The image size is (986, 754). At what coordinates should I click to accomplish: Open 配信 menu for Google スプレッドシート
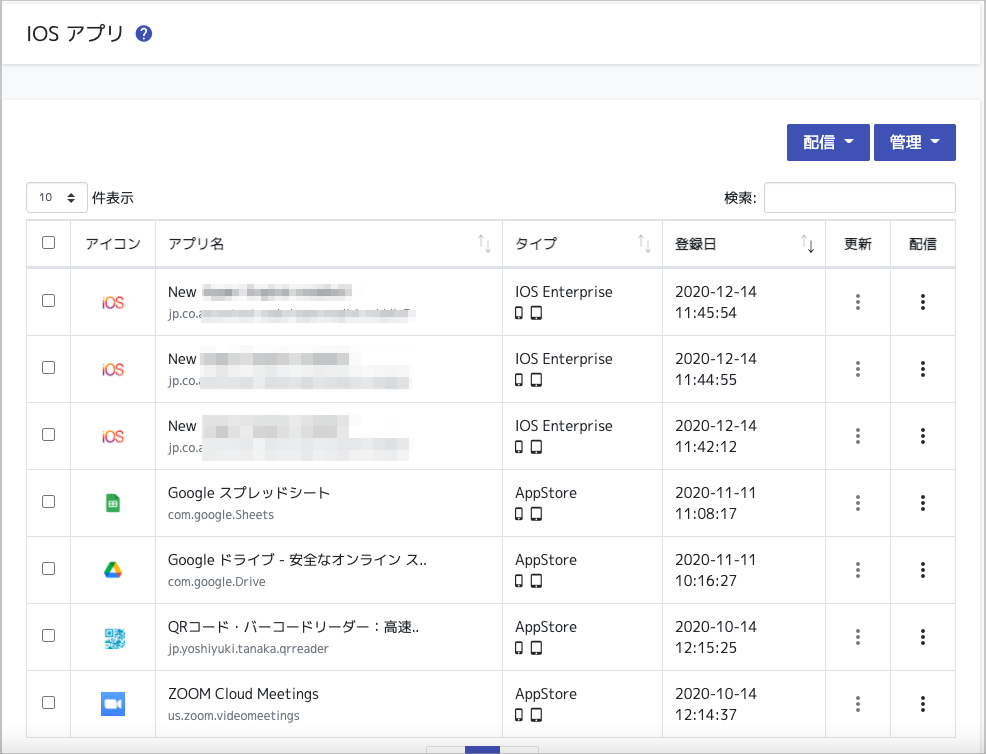[923, 503]
